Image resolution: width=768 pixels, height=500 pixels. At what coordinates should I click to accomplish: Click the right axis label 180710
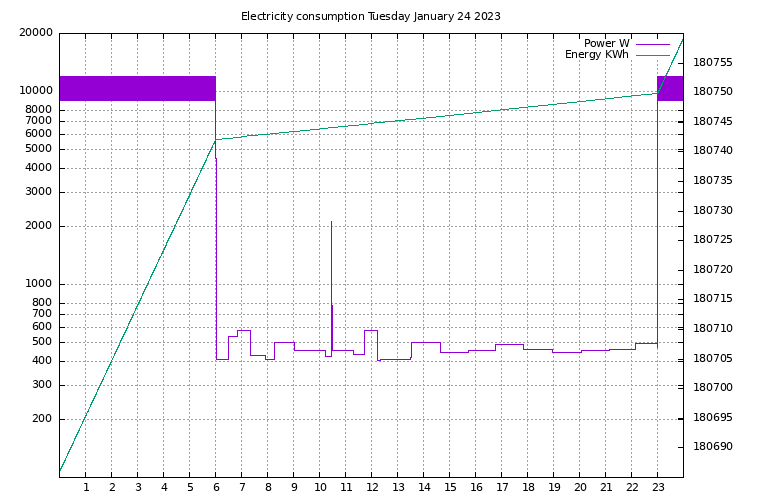[x=713, y=329]
